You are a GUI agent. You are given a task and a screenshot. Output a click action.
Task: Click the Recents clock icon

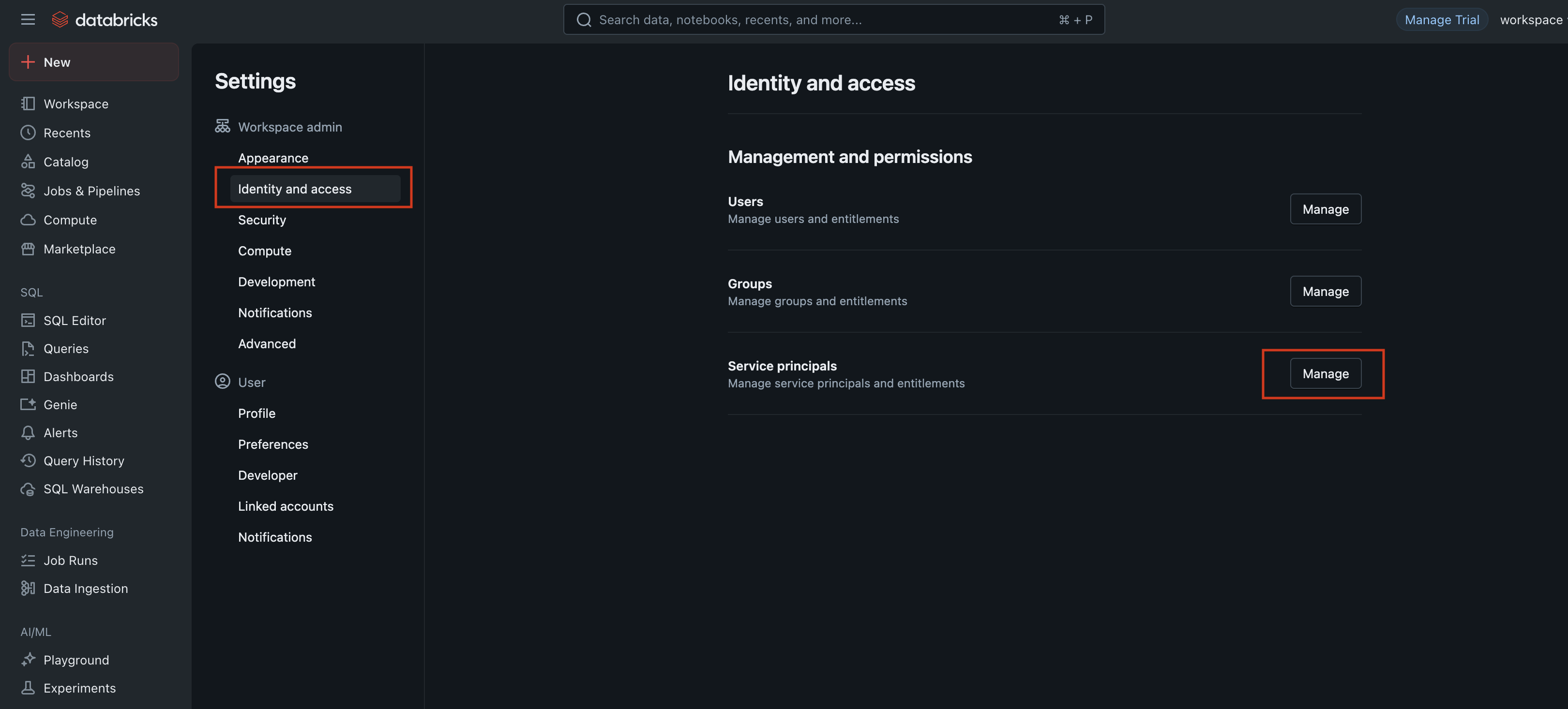coord(28,133)
